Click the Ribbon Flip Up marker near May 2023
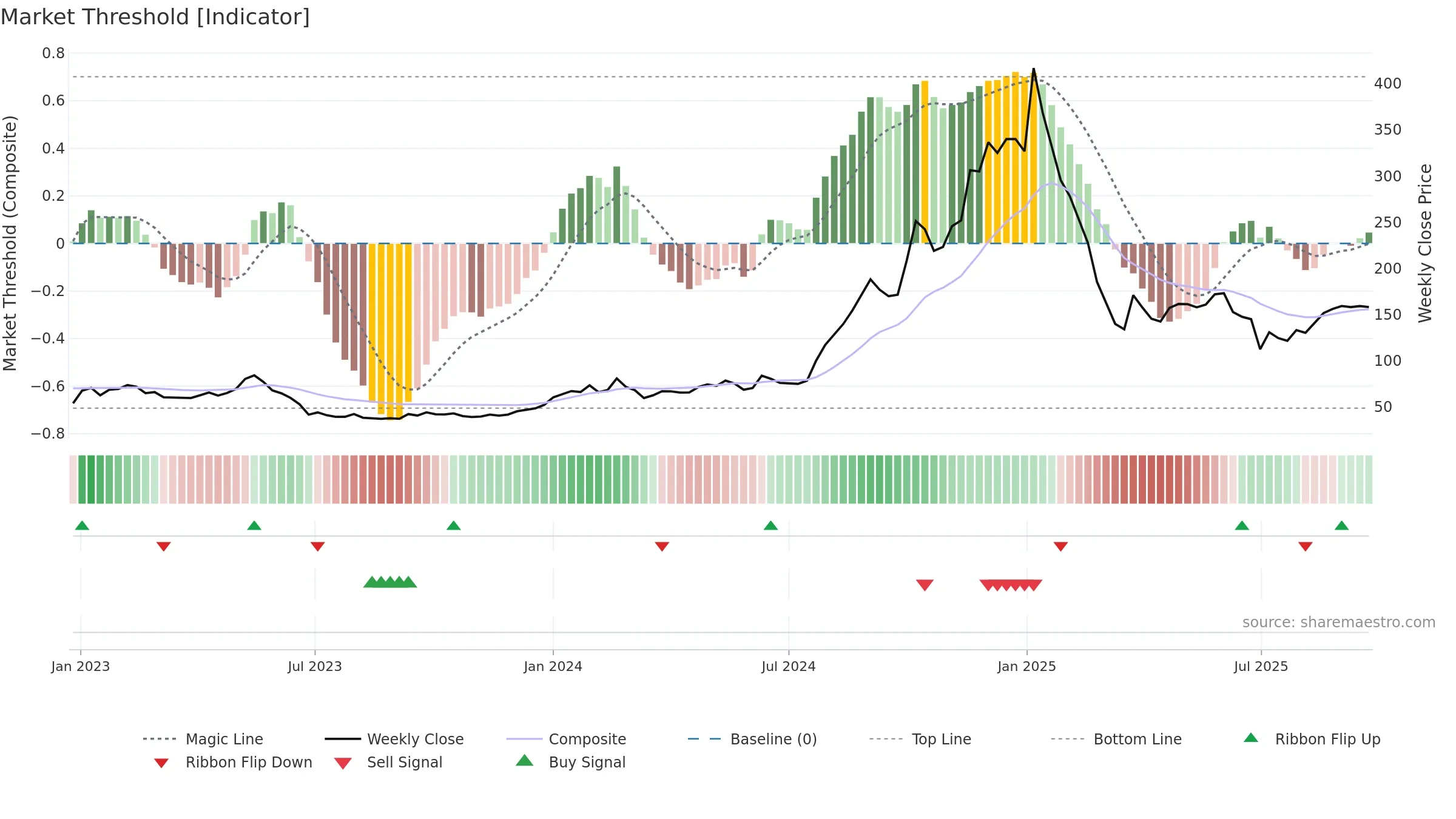The width and height of the screenshot is (1456, 819). coord(254,525)
